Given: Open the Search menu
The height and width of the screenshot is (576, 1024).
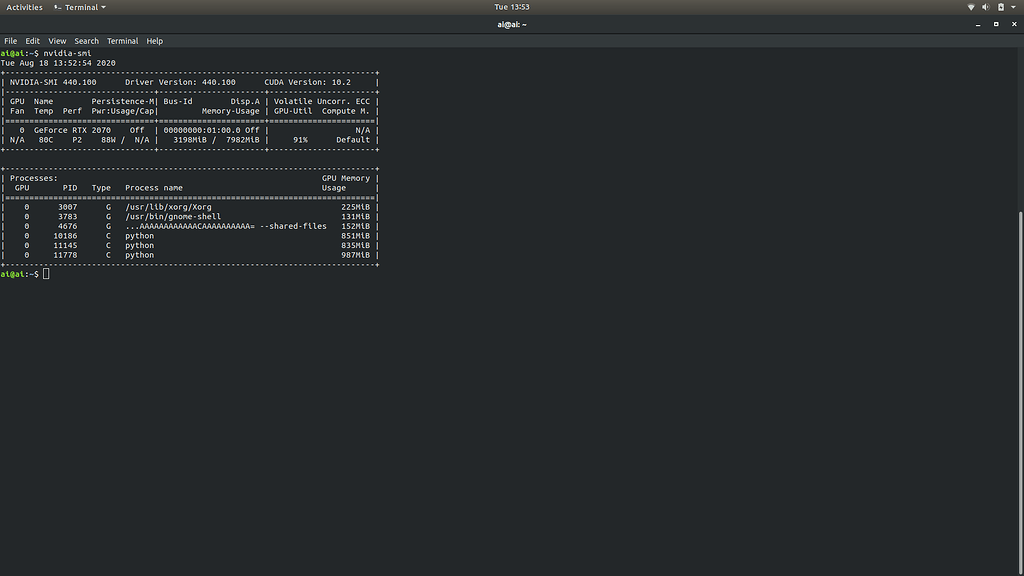Looking at the screenshot, I should 87,41.
